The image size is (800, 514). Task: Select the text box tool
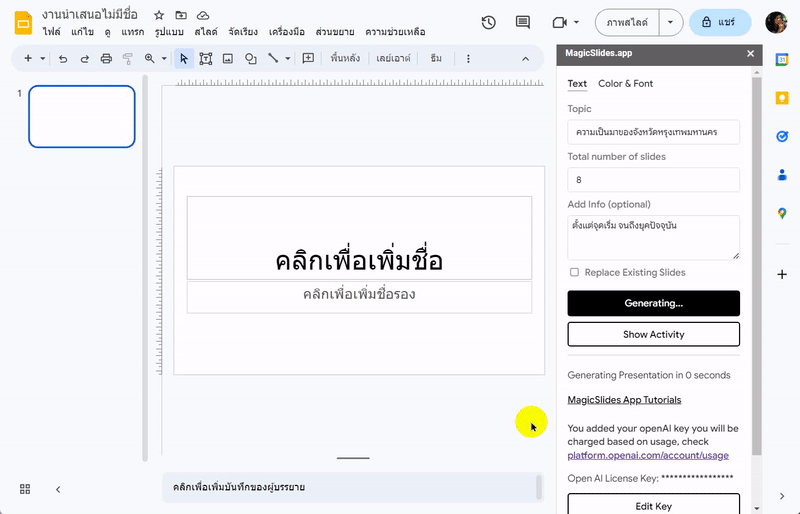[206, 59]
